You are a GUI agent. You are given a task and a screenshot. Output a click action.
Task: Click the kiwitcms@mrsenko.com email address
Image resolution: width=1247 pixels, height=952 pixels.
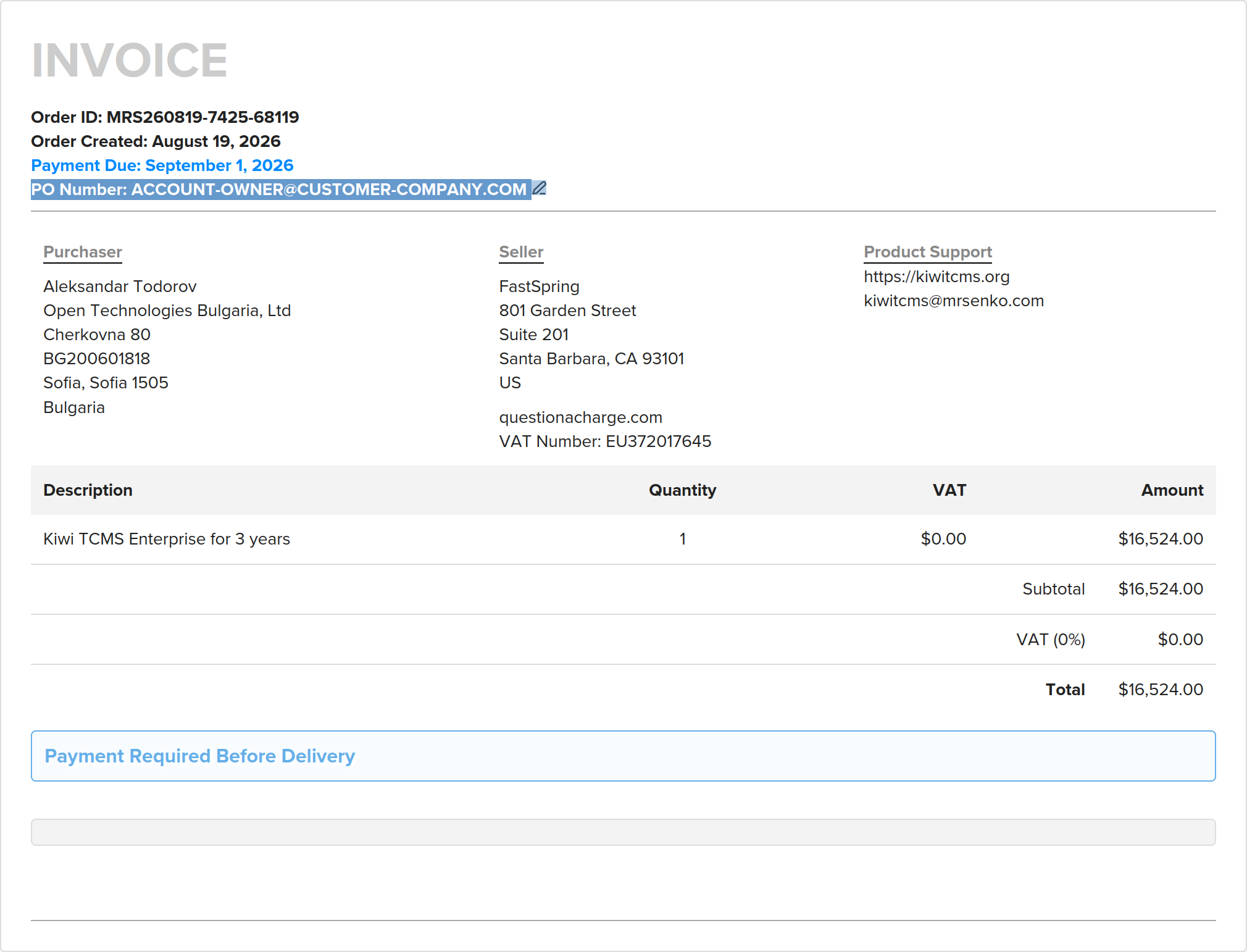[x=954, y=301]
